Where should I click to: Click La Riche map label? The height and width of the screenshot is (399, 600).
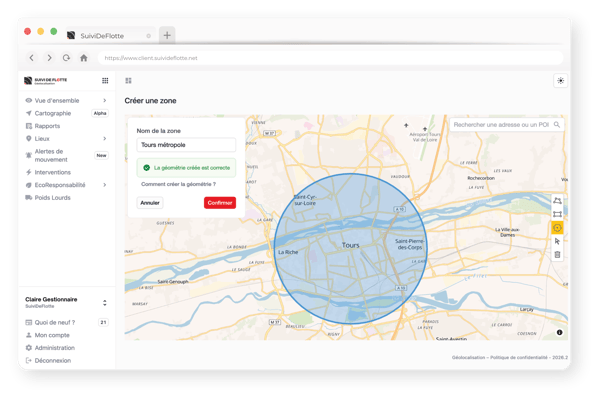pos(288,252)
